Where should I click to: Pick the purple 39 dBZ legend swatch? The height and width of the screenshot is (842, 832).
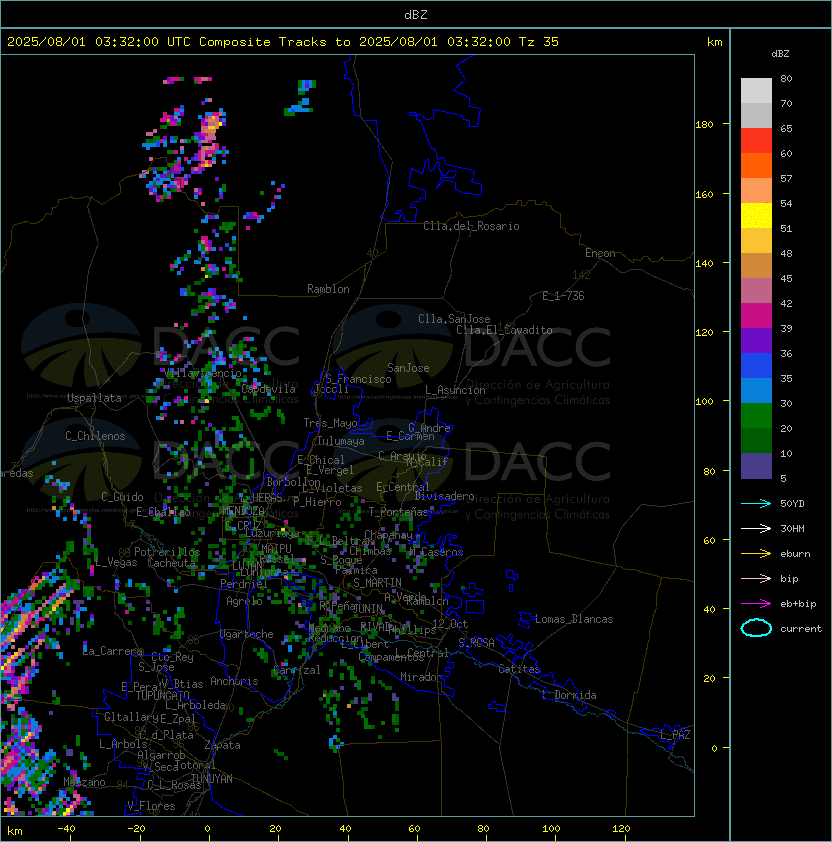(x=756, y=341)
